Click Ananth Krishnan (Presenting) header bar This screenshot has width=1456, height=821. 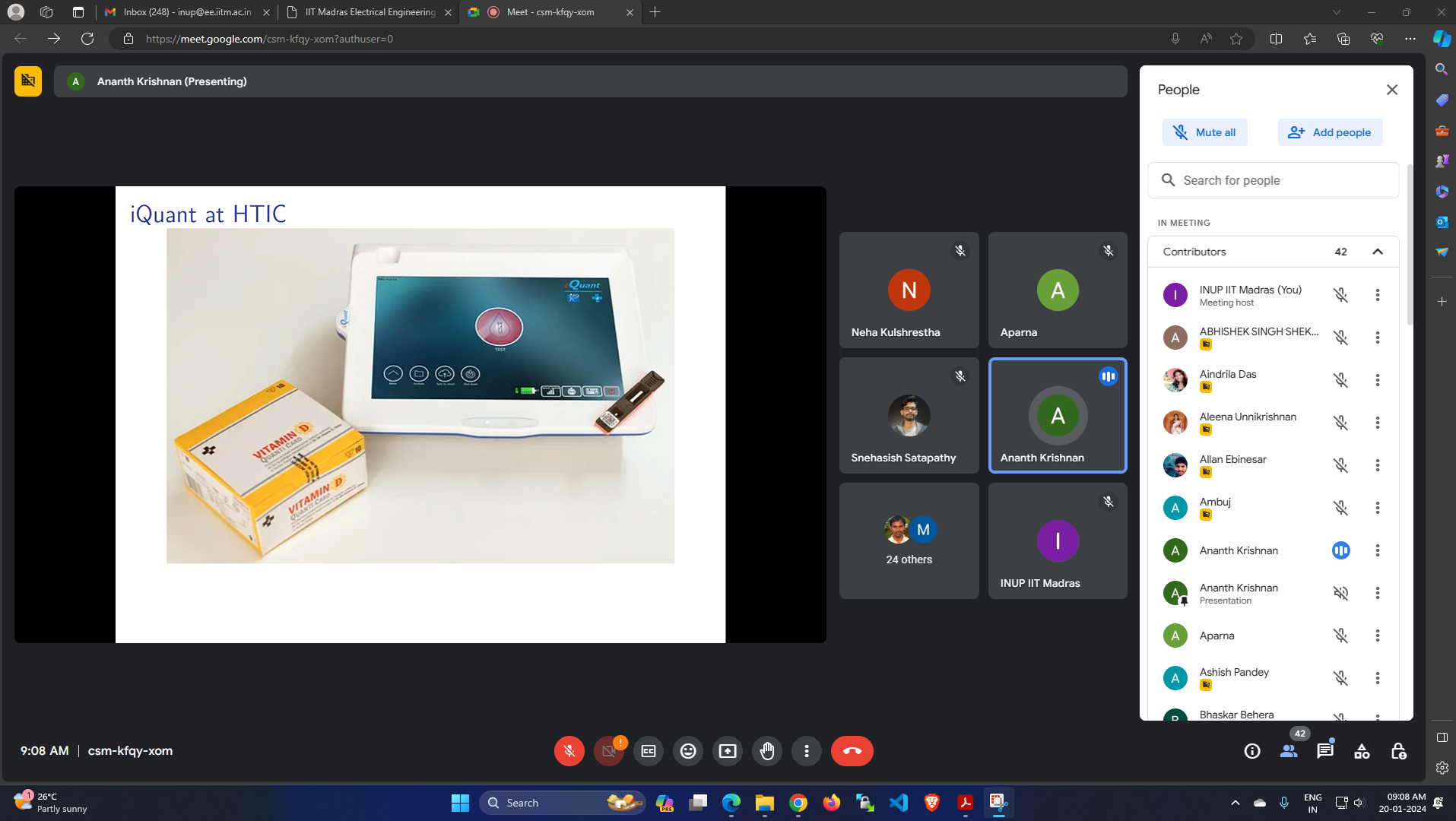click(590, 81)
